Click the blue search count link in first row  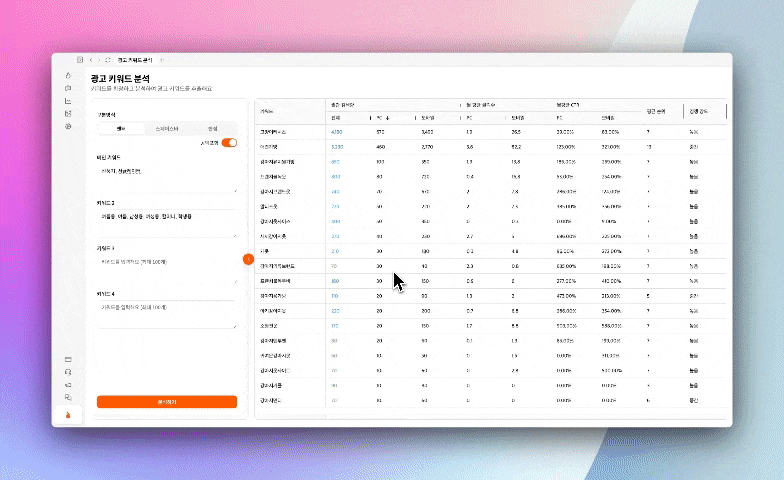[x=336, y=132]
